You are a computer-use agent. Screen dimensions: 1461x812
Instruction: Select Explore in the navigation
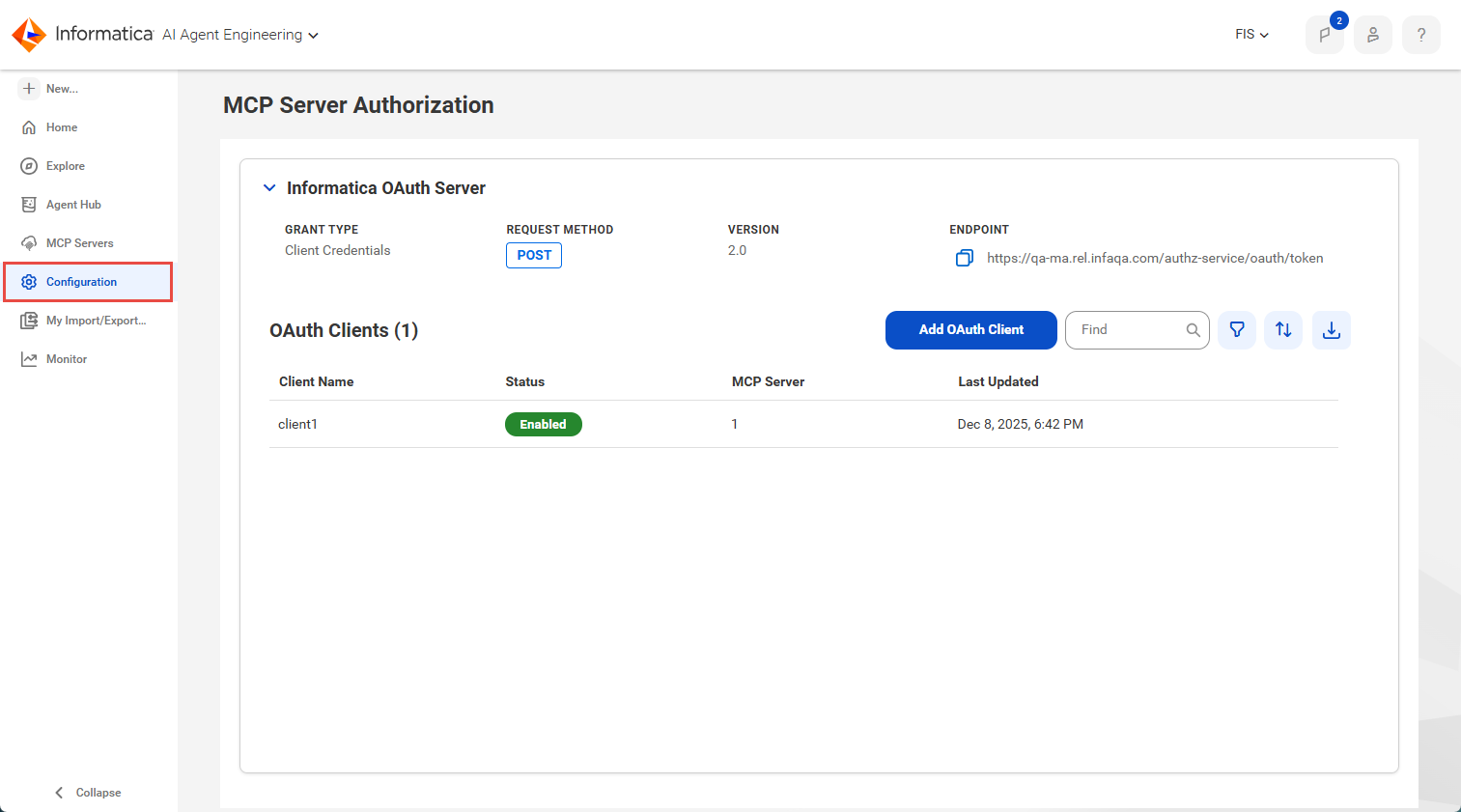coord(66,166)
